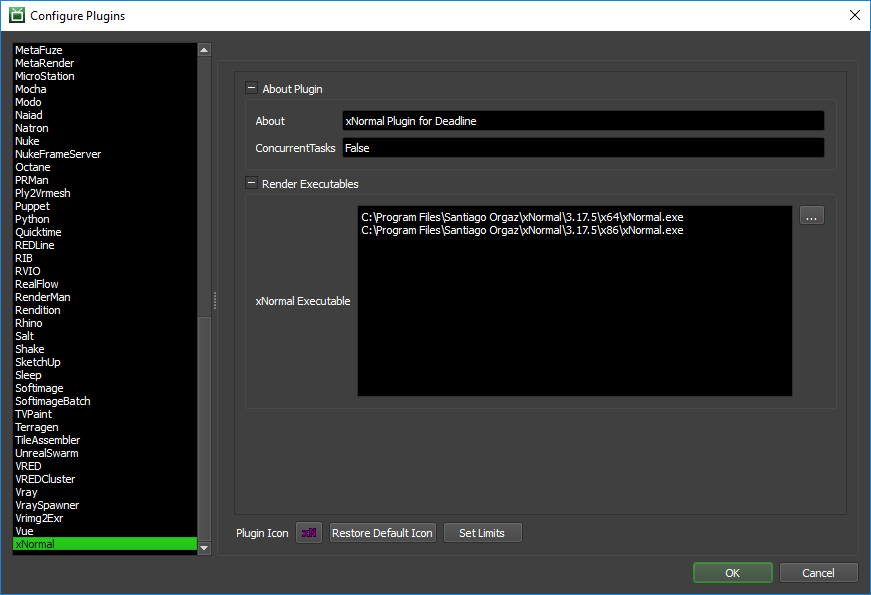Select the Nuke plugin in list

[x=28, y=141]
